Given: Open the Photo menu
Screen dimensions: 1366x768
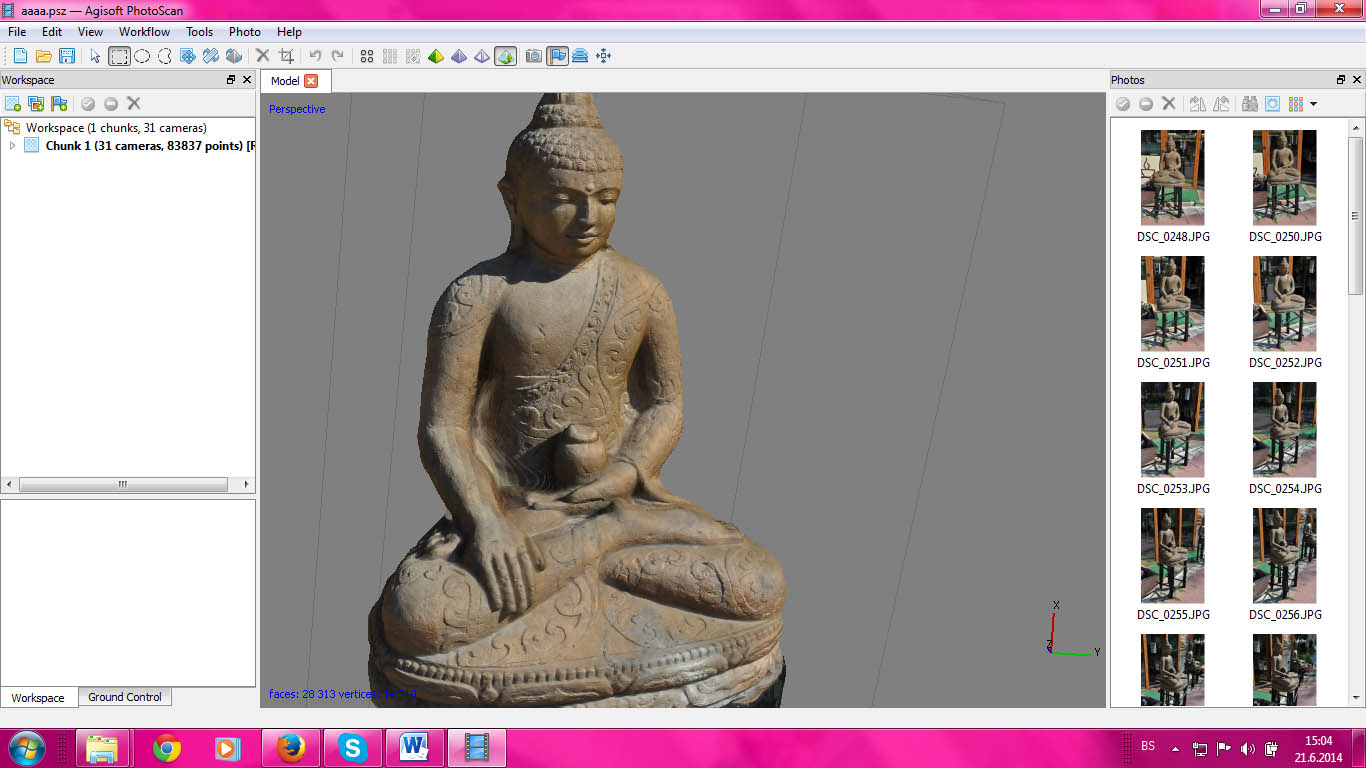Looking at the screenshot, I should click(245, 32).
